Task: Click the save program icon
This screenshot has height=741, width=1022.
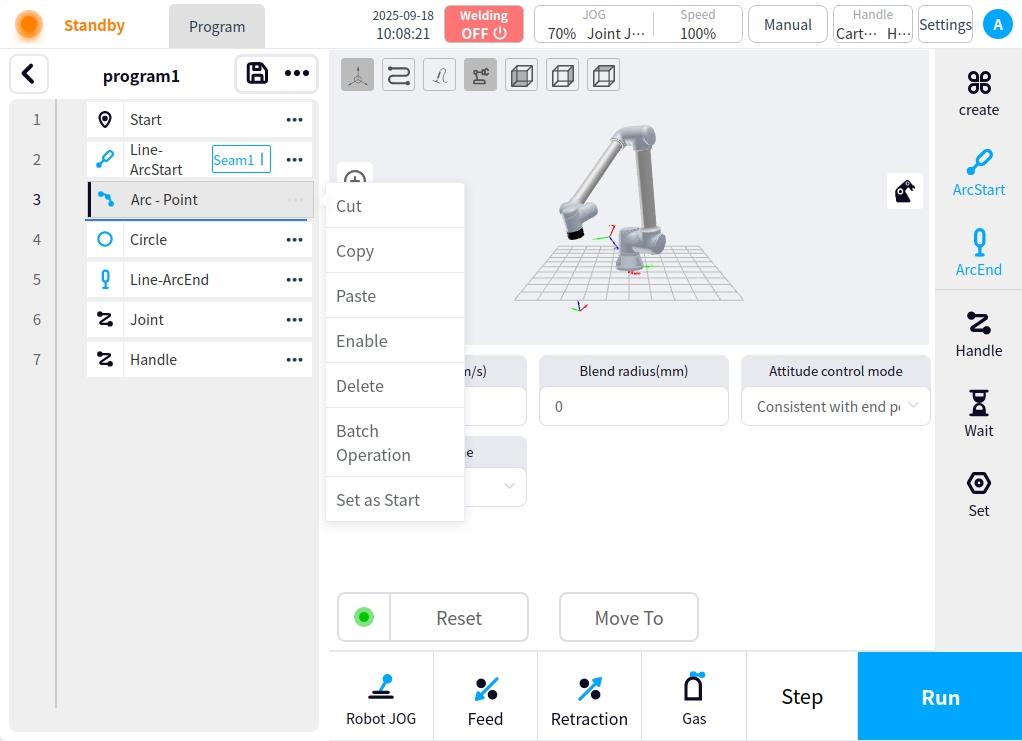Action: [257, 73]
